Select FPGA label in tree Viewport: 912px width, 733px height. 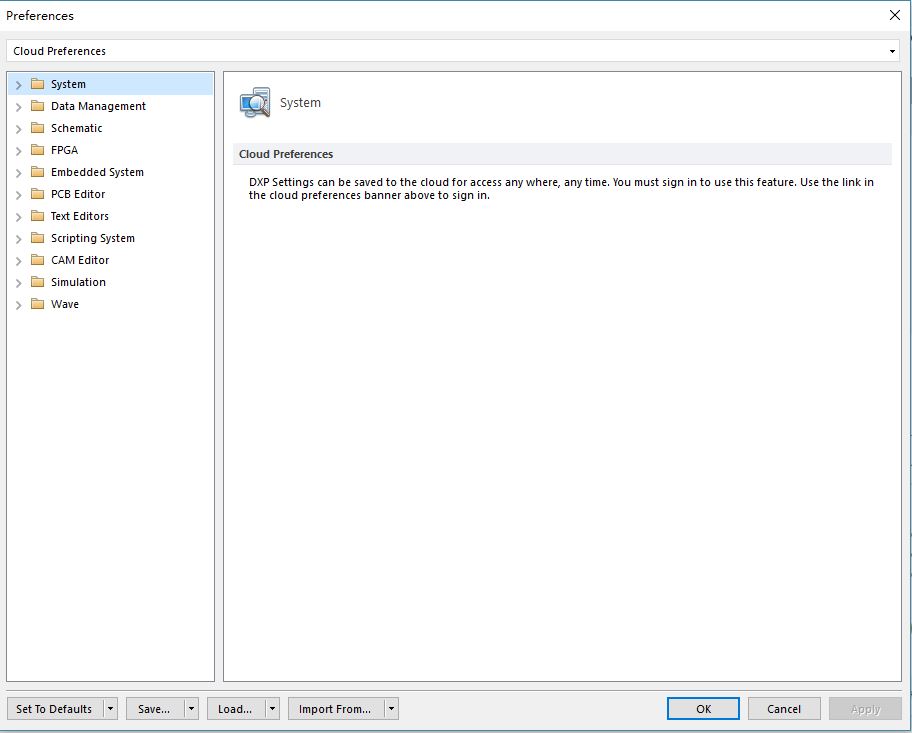[64, 150]
